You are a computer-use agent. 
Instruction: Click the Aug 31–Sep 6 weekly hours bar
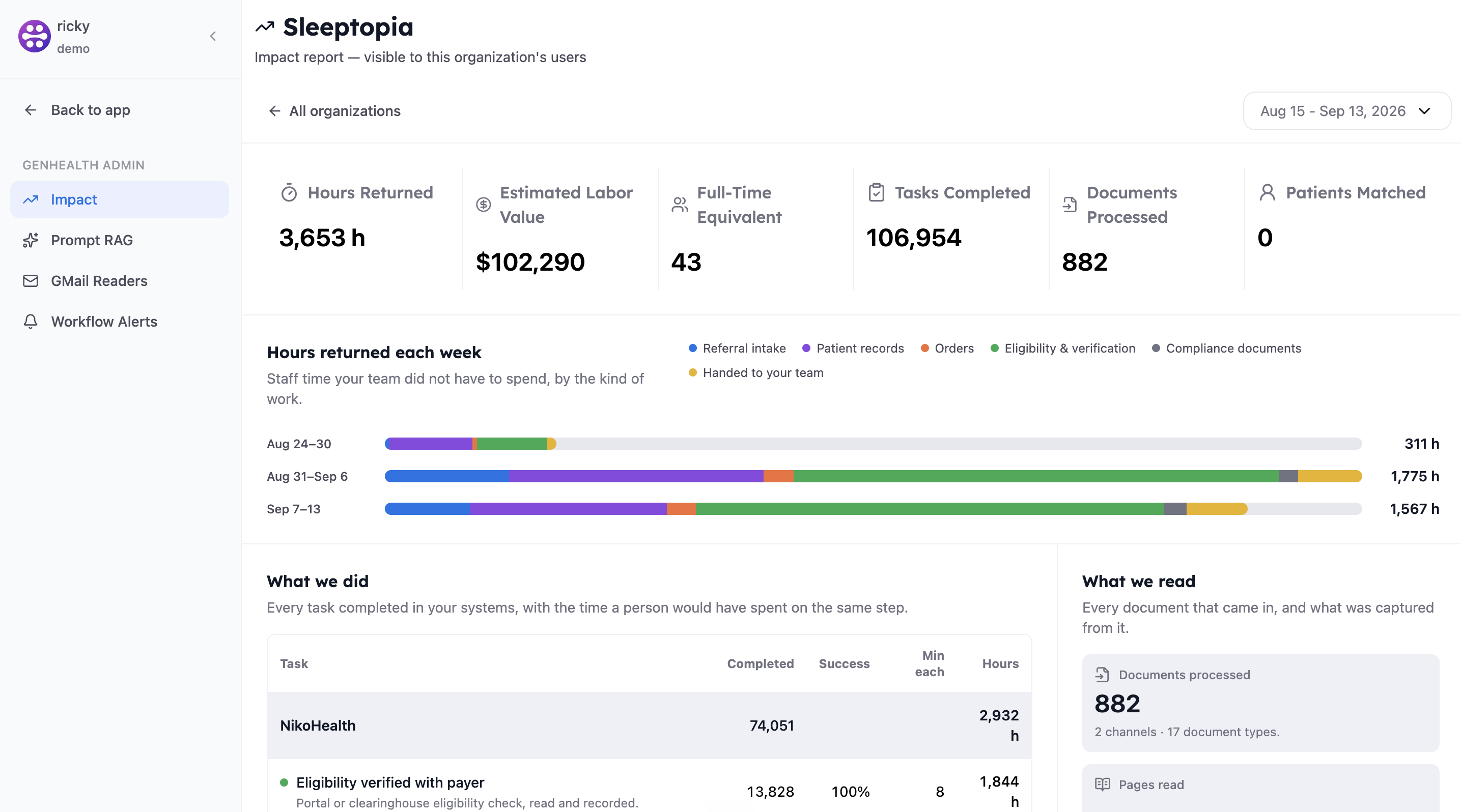(x=873, y=476)
